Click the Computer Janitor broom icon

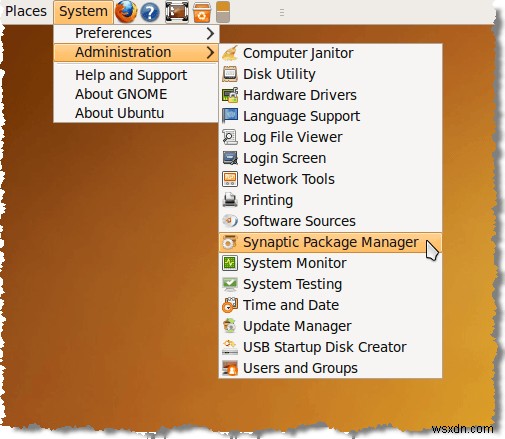pyautogui.click(x=230, y=53)
